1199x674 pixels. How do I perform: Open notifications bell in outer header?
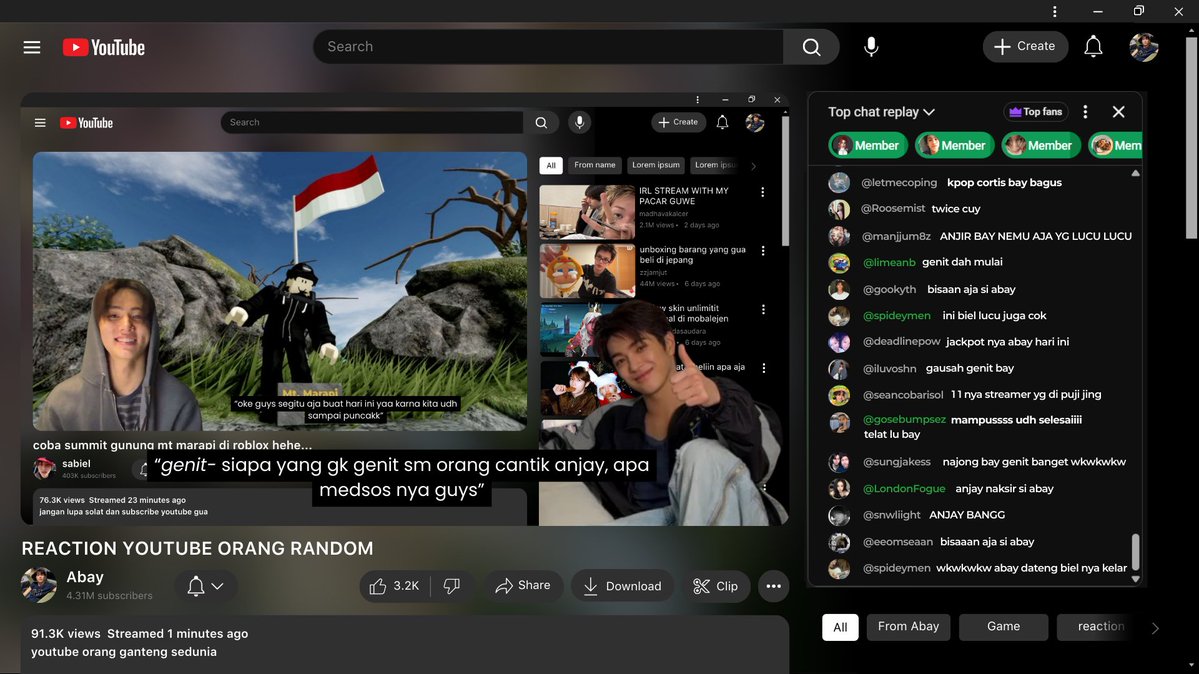(1093, 47)
